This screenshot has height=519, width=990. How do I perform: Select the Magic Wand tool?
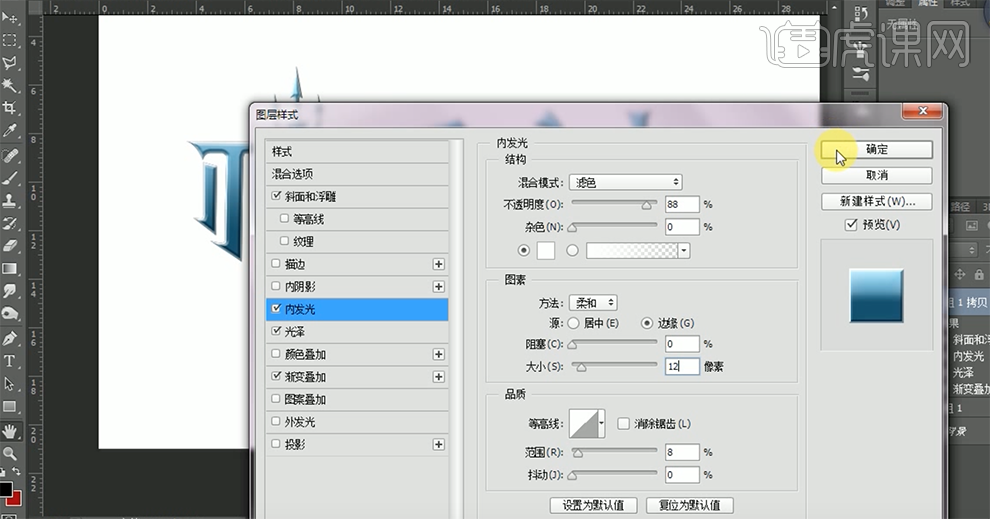pyautogui.click(x=9, y=85)
